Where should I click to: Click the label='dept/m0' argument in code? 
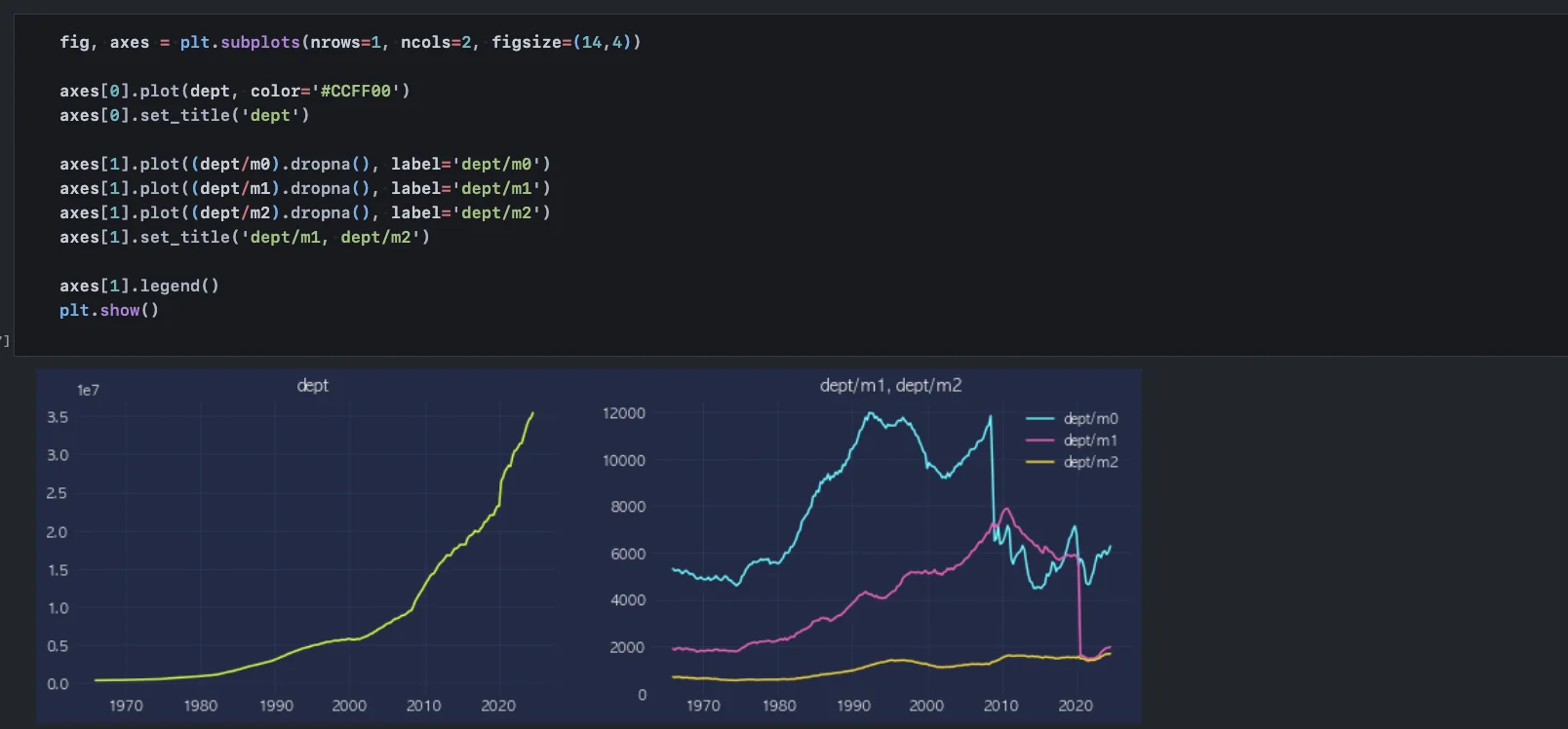[470, 164]
